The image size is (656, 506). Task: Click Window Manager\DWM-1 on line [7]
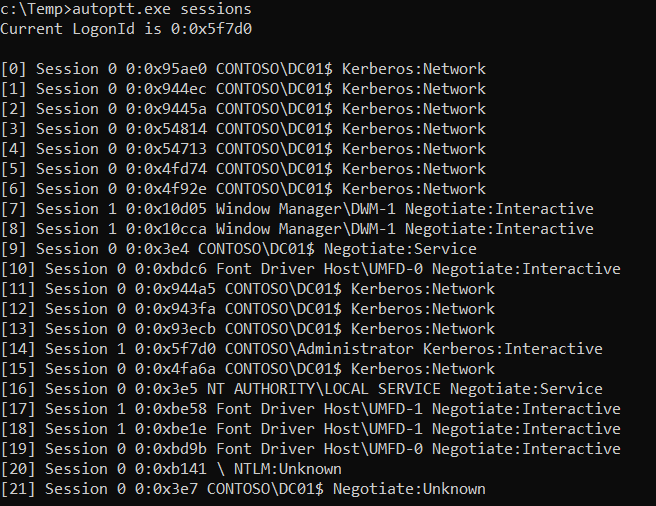306,209
